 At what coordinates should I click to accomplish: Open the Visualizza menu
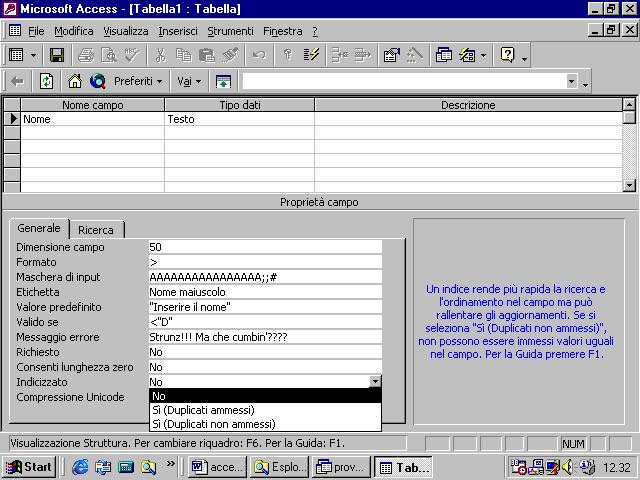point(126,31)
